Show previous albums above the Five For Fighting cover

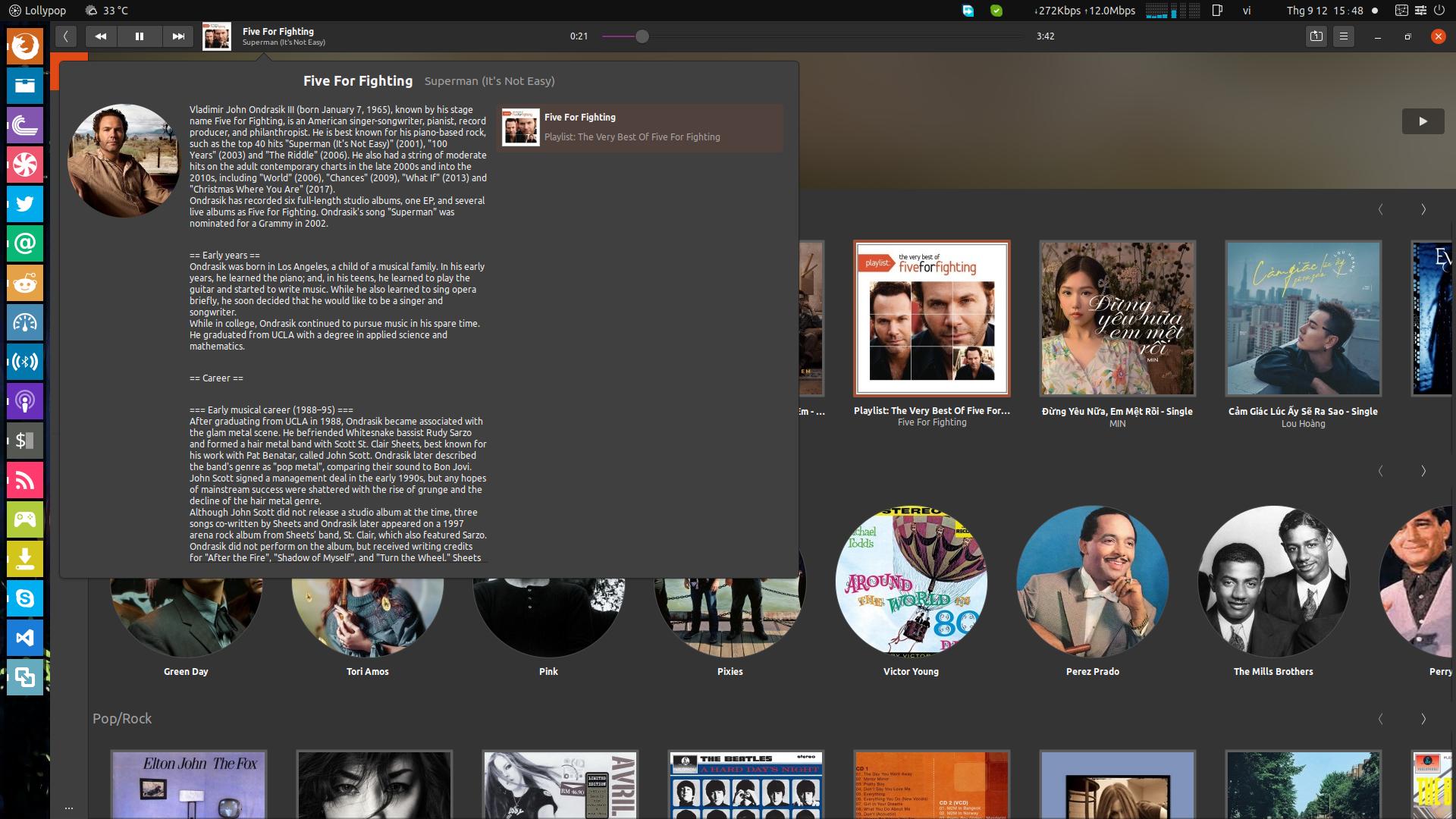[x=1380, y=209]
